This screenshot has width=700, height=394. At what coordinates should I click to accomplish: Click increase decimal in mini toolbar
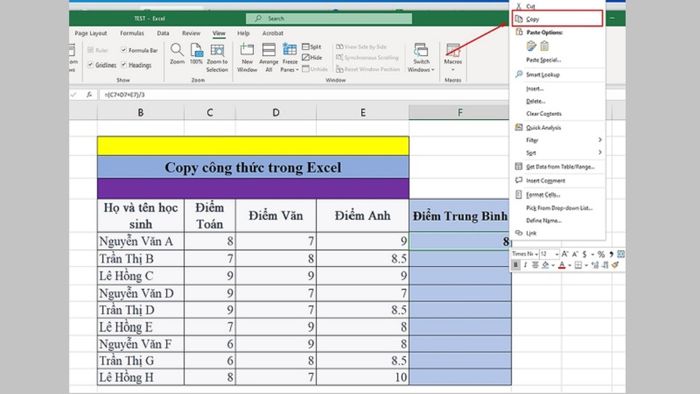tap(595, 265)
